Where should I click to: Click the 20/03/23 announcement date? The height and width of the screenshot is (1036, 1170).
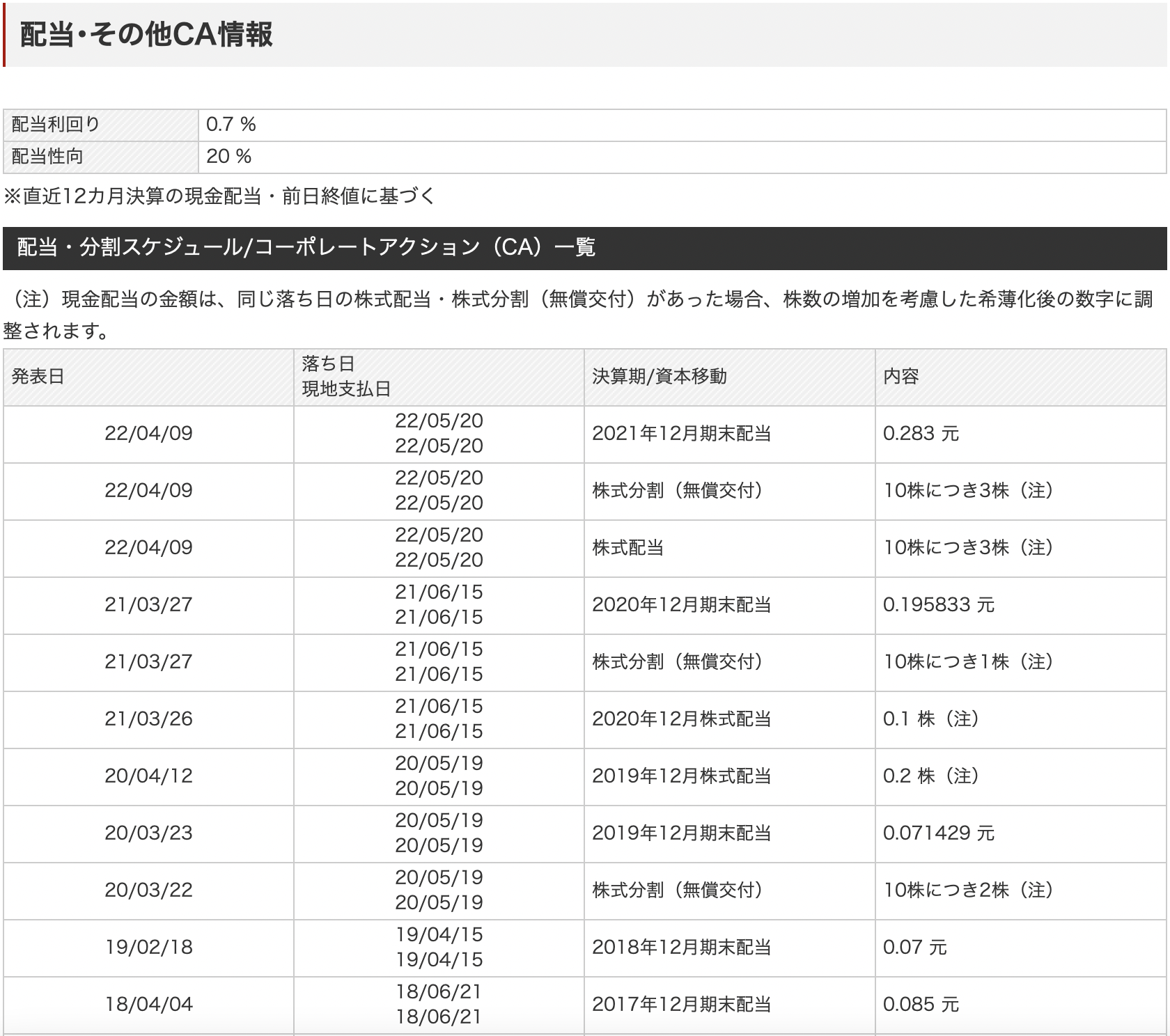[148, 833]
